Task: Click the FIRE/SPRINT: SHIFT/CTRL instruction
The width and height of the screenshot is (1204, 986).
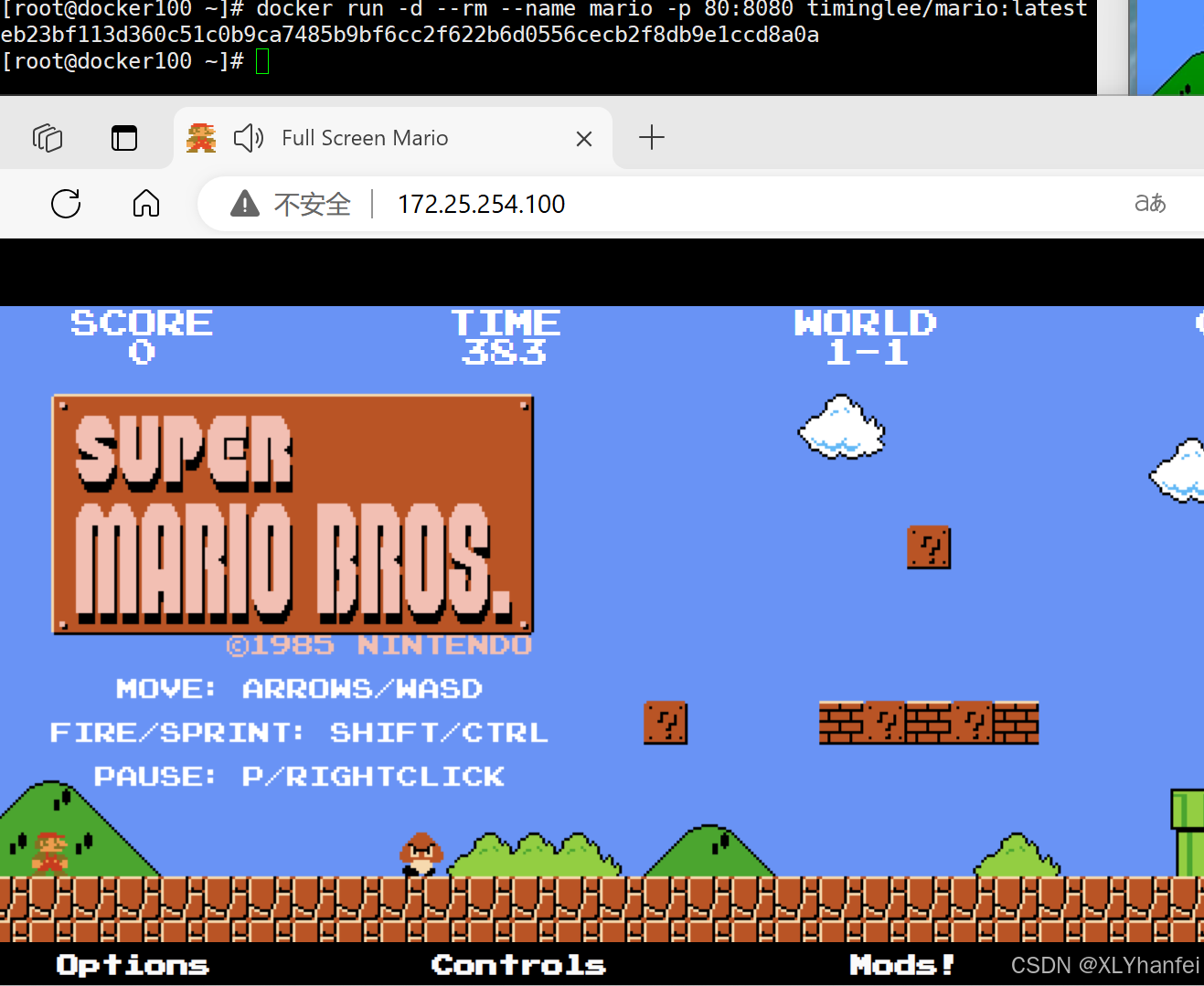Action: tap(299, 733)
